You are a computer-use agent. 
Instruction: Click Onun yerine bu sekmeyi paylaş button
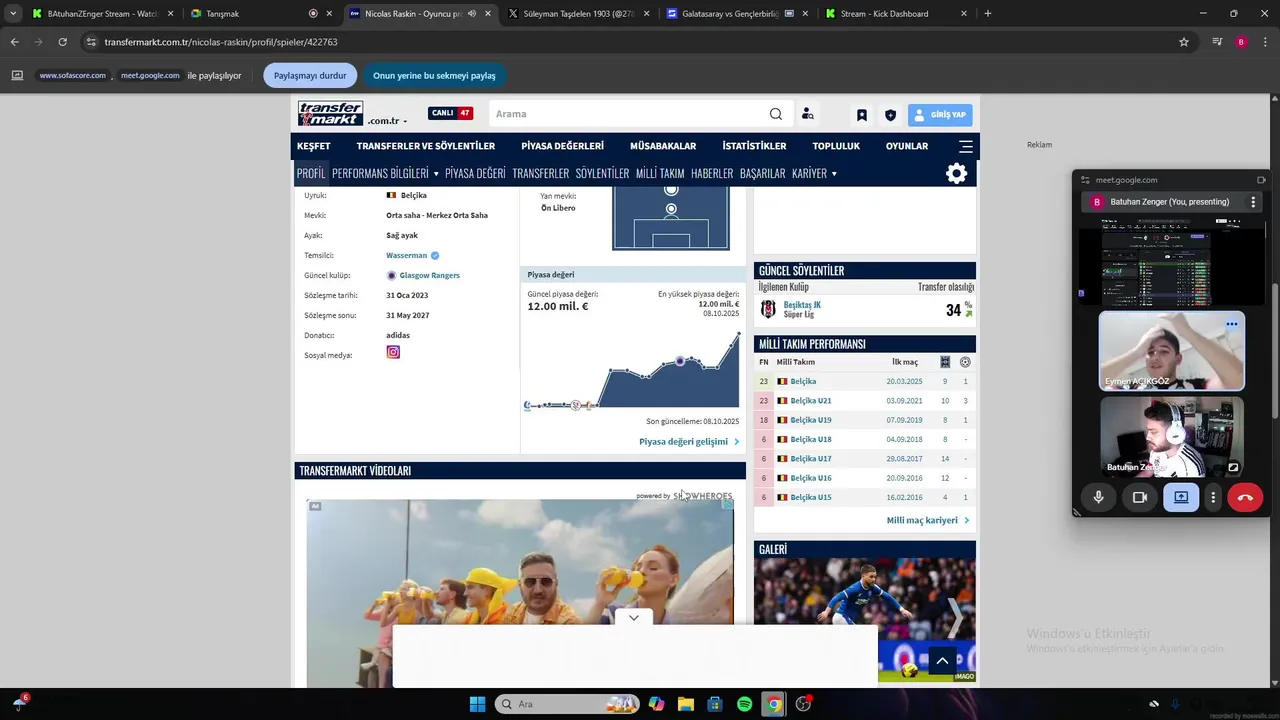pos(434,75)
